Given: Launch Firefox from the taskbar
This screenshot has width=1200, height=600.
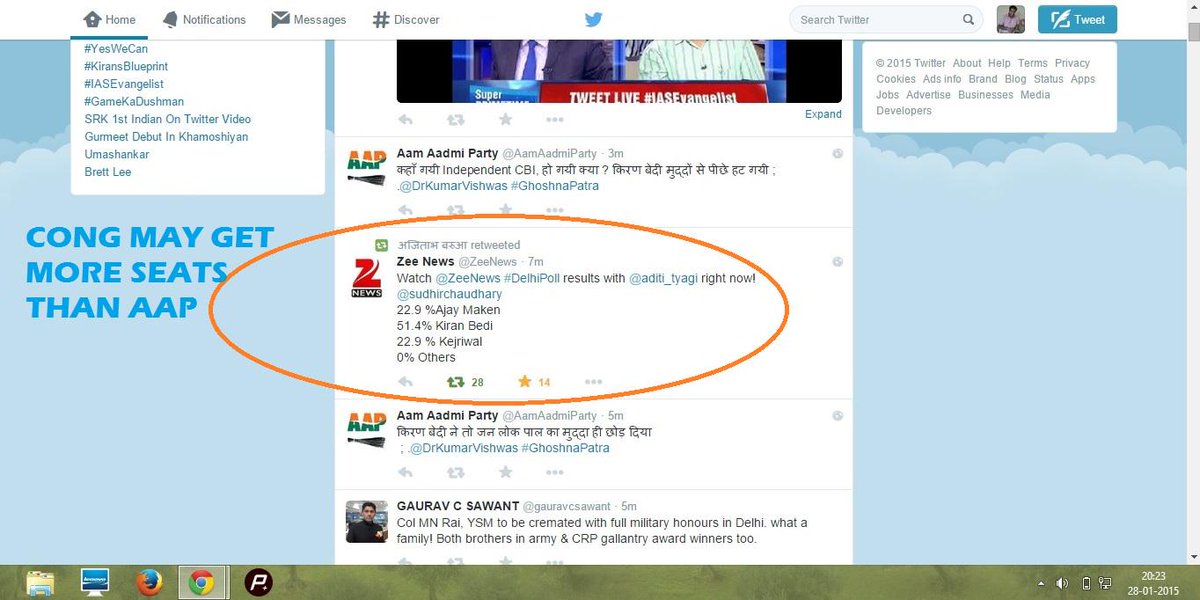Looking at the screenshot, I should [x=149, y=582].
